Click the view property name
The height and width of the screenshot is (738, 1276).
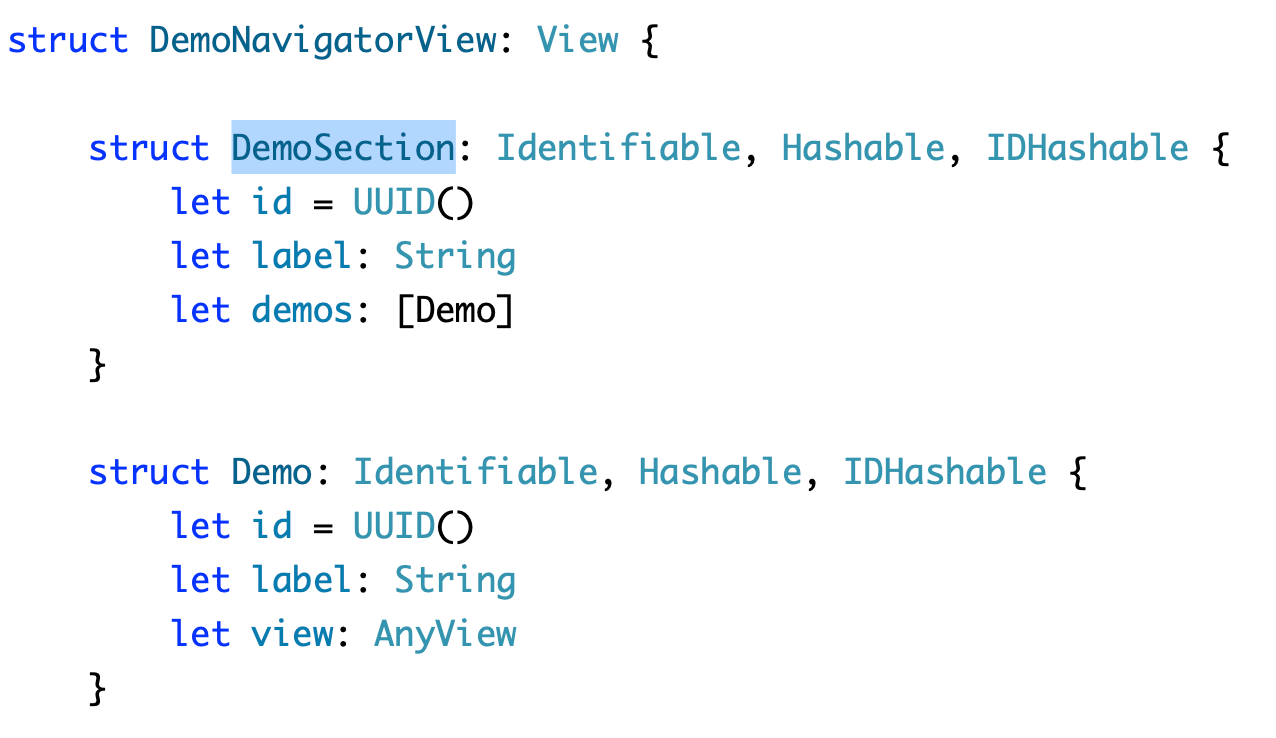[292, 634]
